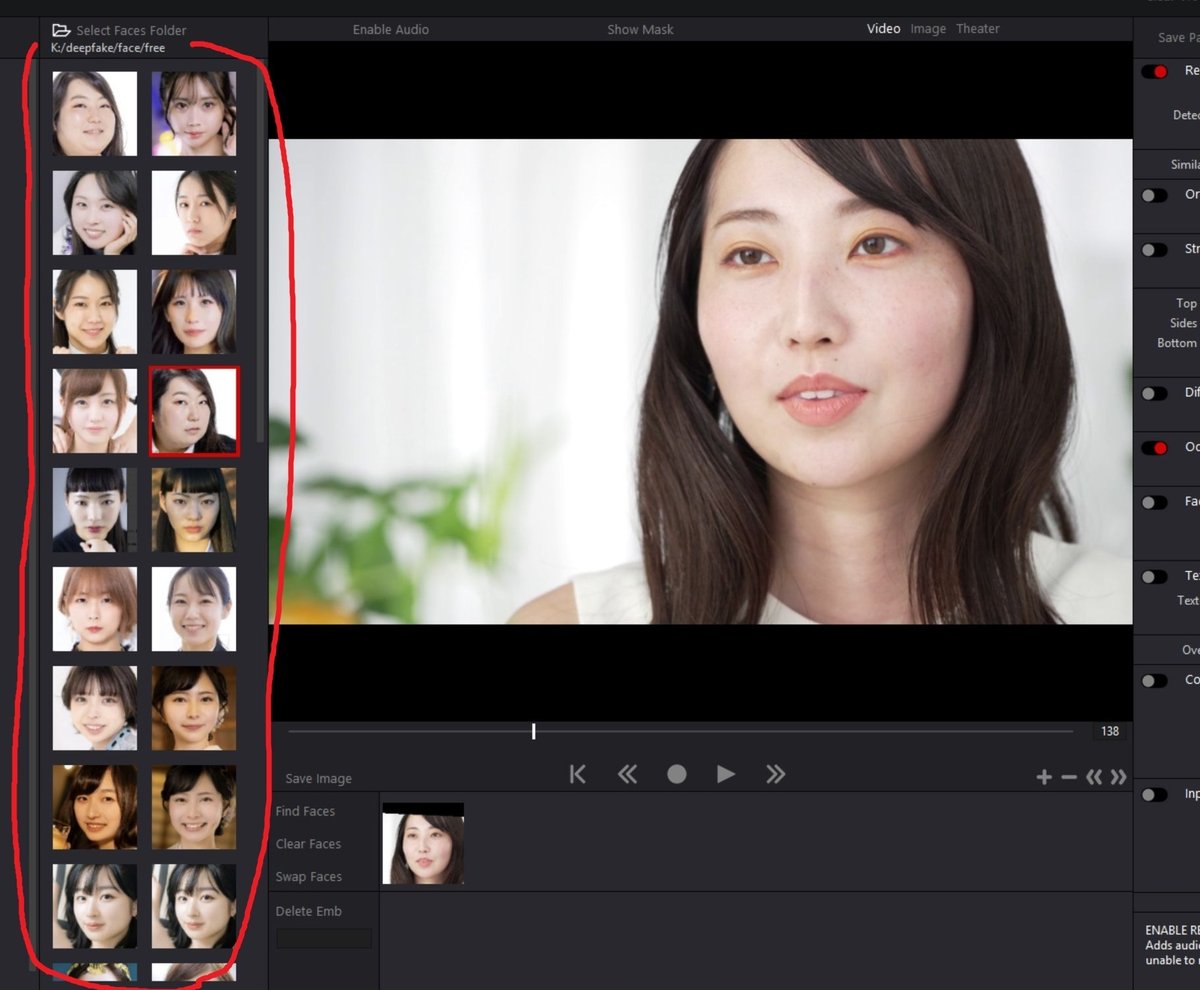Open the Select Faces Folder folder icon
Image resolution: width=1200 pixels, height=990 pixels.
pyautogui.click(x=61, y=30)
